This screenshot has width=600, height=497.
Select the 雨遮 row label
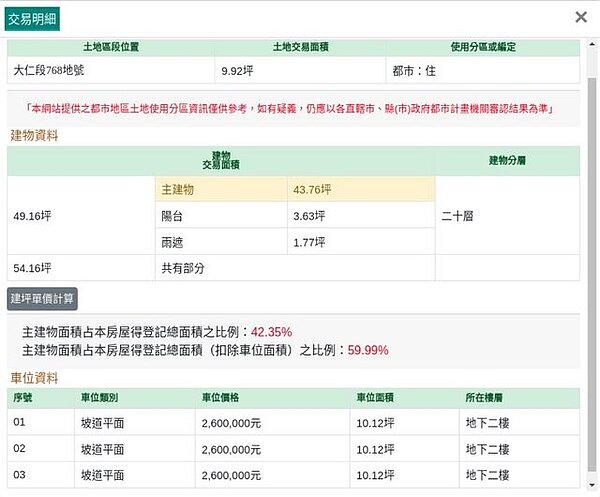[221, 242]
